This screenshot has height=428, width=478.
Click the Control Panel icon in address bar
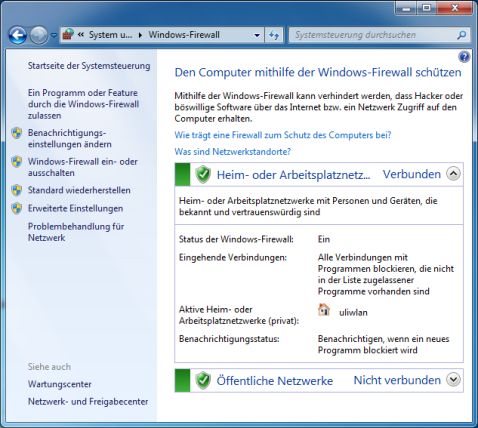click(x=68, y=35)
